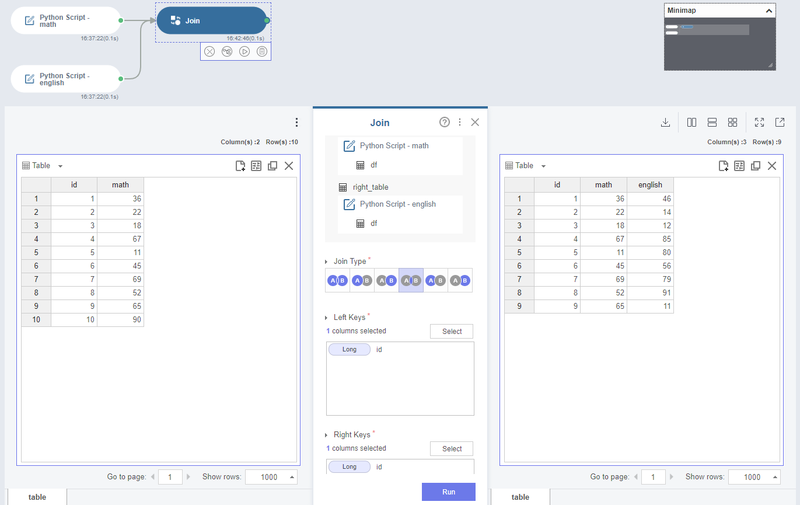Open Join panel help icon
800x505 pixels.
pos(445,122)
